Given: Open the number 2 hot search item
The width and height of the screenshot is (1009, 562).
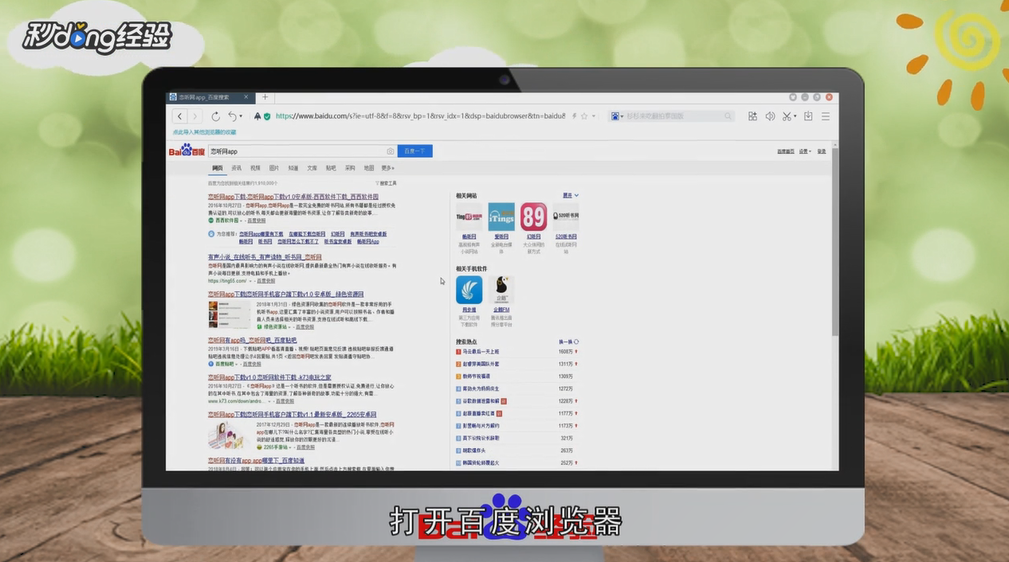Looking at the screenshot, I should (x=481, y=364).
